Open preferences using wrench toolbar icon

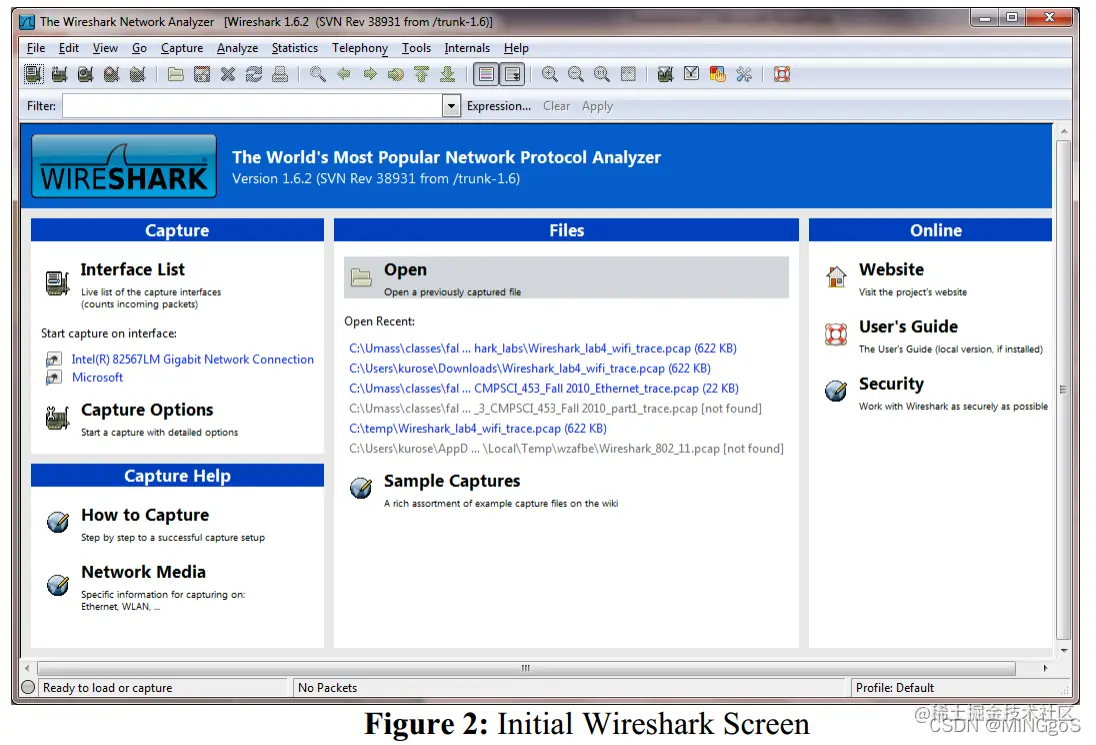[x=744, y=74]
